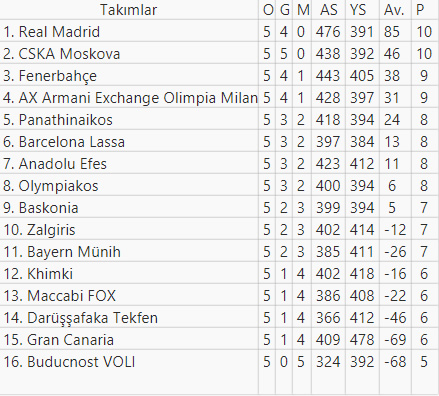Screen dimensions: 439x396
Task: Click AX Armani Exchange Olimpia Milan
Action: click(130, 98)
